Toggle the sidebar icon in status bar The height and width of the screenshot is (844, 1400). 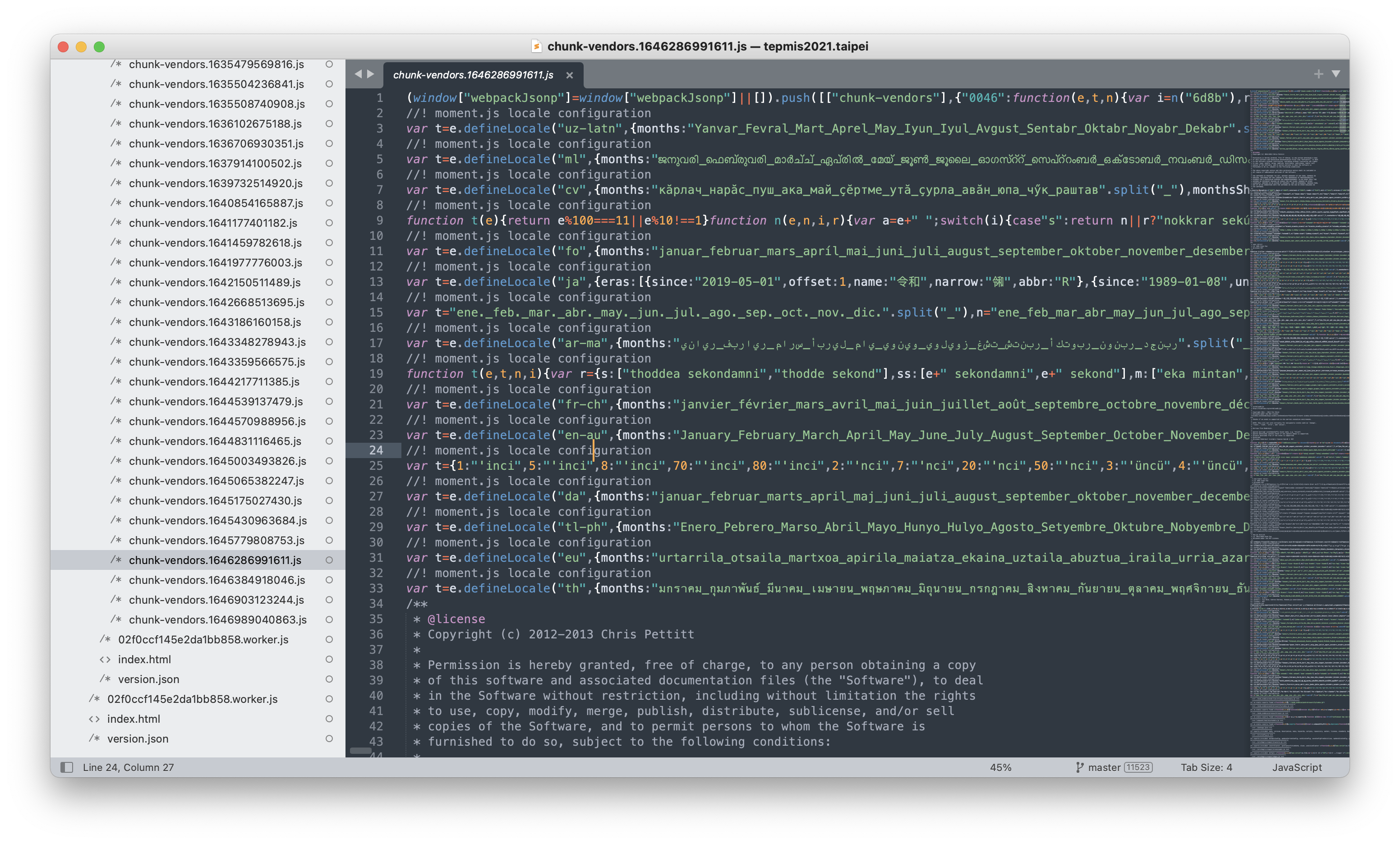67,767
